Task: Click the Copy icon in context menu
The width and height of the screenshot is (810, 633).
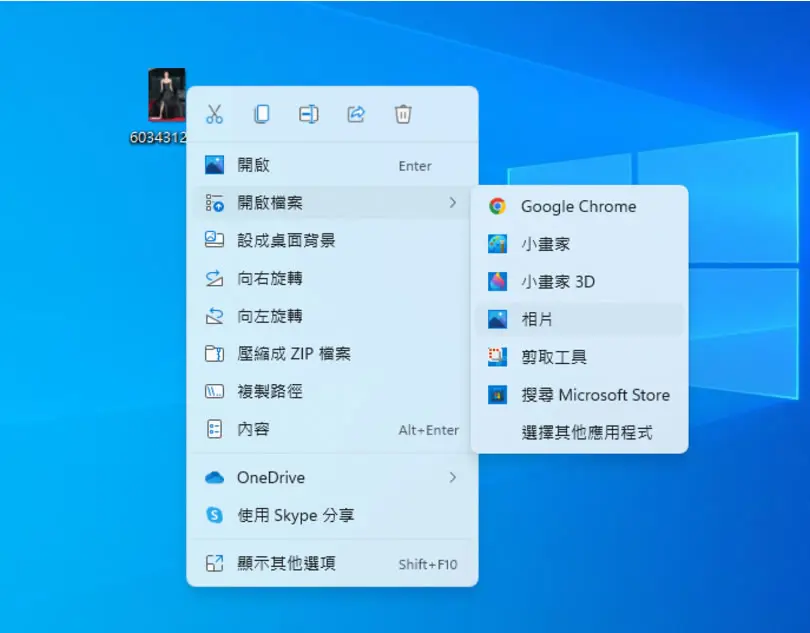Action: (x=261, y=114)
